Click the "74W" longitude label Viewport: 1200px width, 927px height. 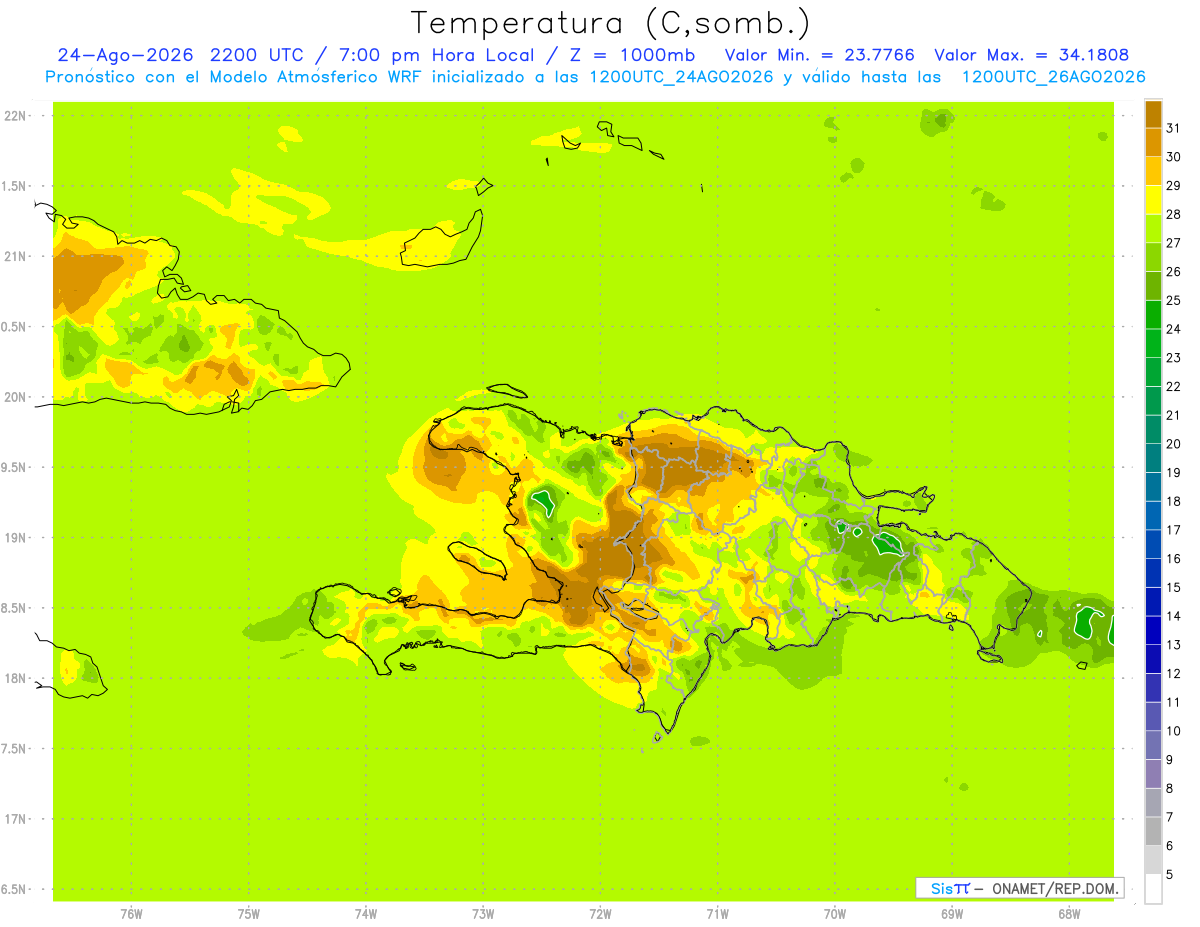[x=366, y=913]
